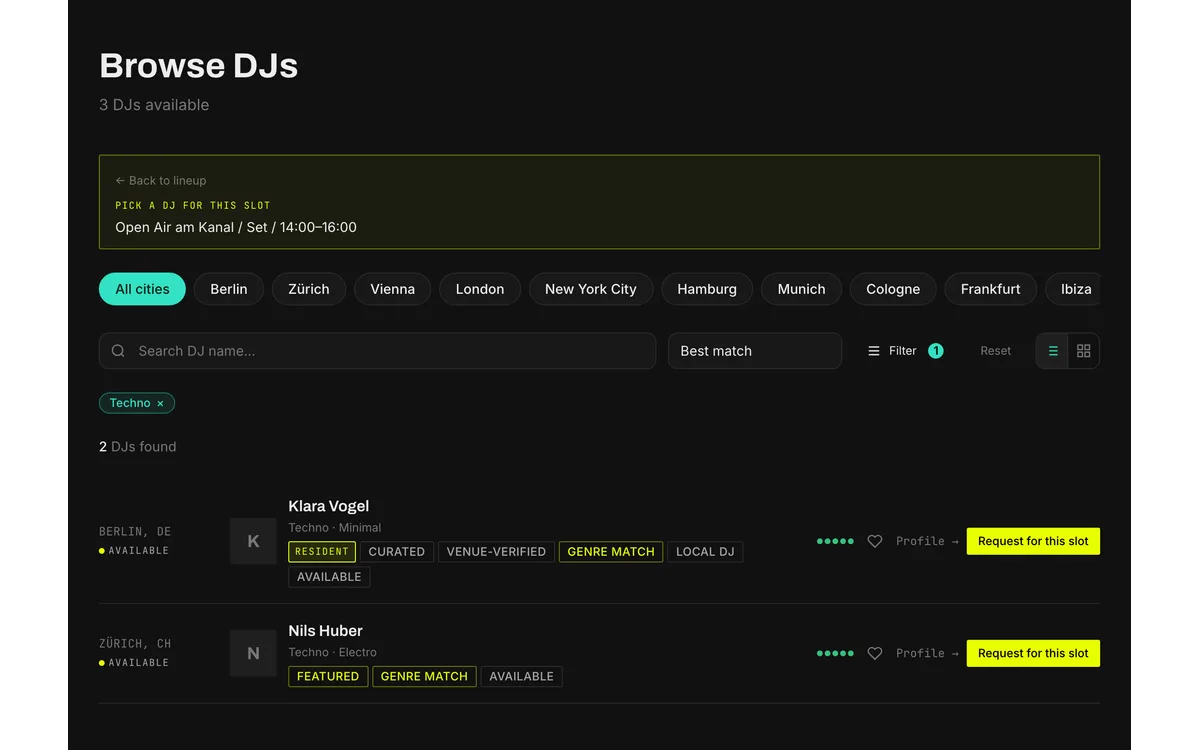
Task: Open Klara Vogel's Profile link
Action: [x=927, y=541]
